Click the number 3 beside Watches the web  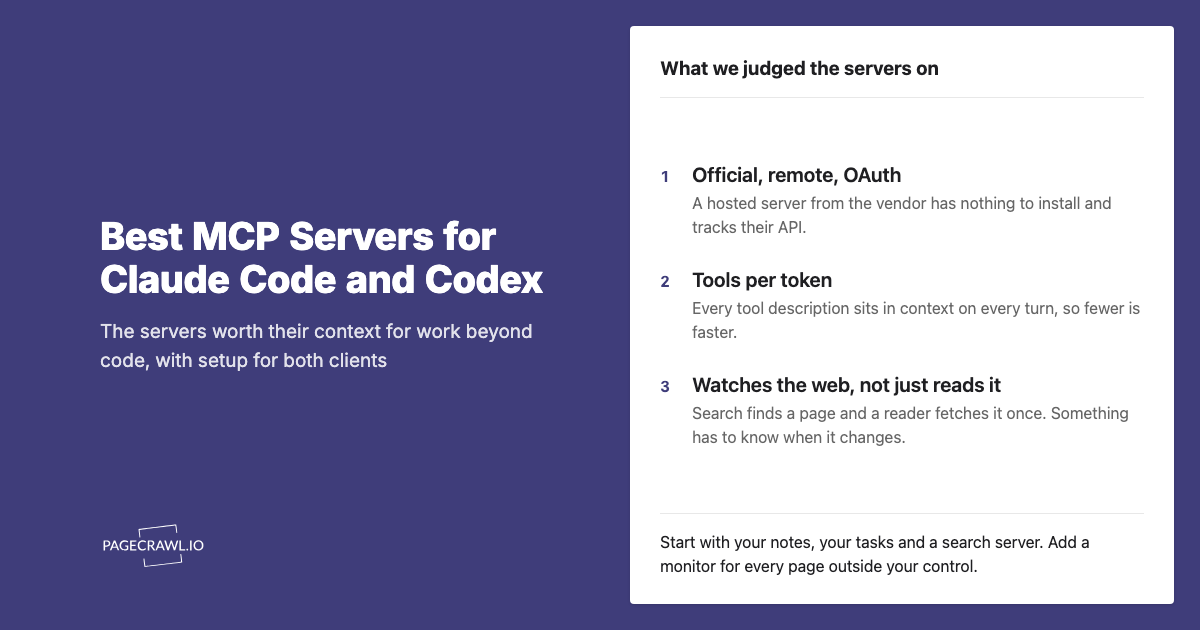click(665, 387)
